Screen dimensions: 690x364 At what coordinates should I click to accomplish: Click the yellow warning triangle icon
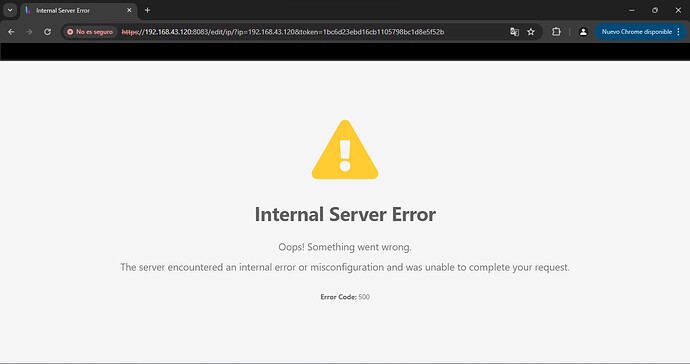pos(345,150)
